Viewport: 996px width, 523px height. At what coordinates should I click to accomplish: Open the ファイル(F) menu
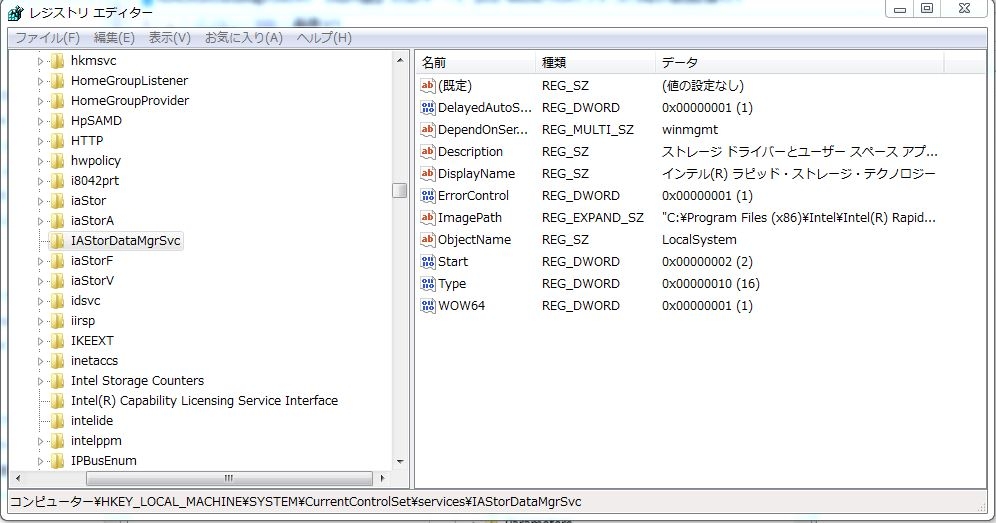tap(48, 37)
